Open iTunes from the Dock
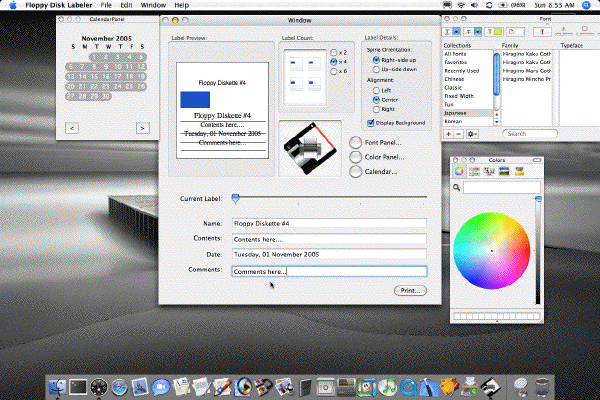The width and height of the screenshot is (600, 400). coord(388,387)
